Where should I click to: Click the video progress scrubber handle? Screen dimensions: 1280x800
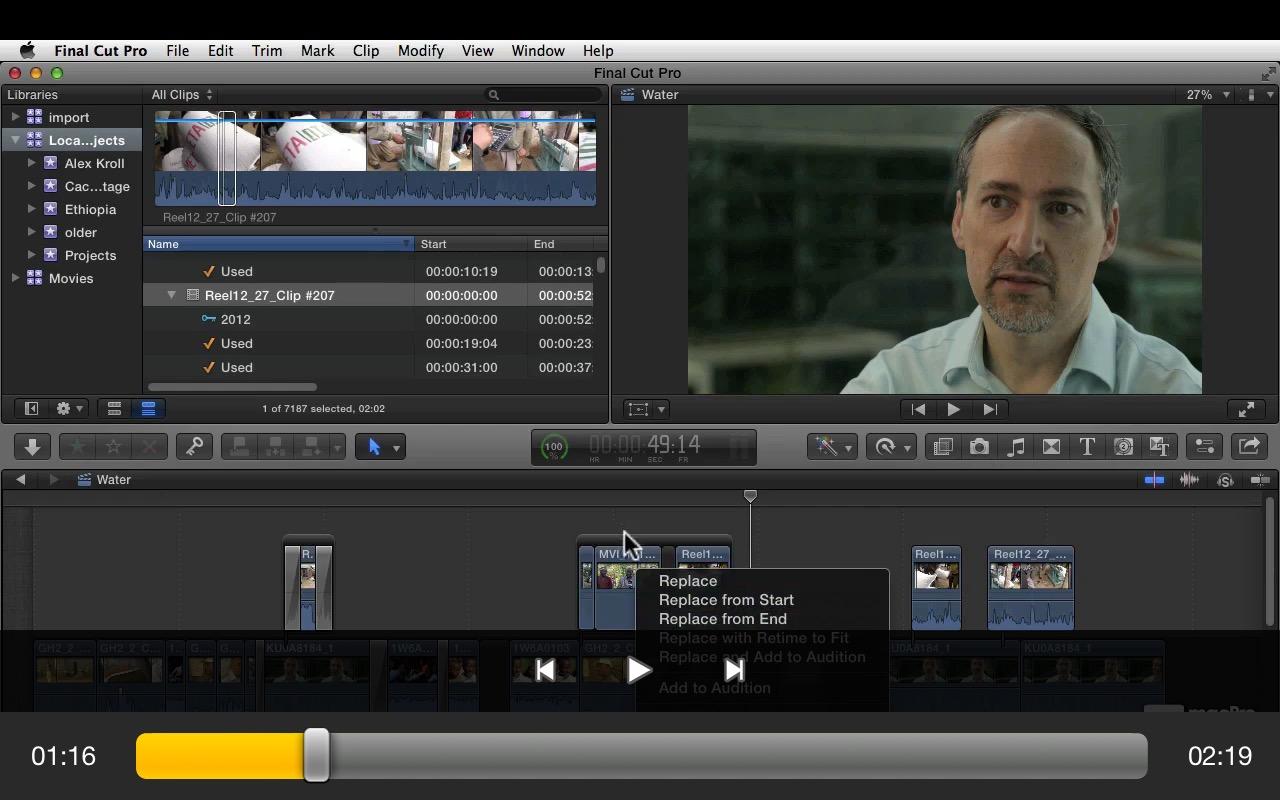(x=316, y=755)
